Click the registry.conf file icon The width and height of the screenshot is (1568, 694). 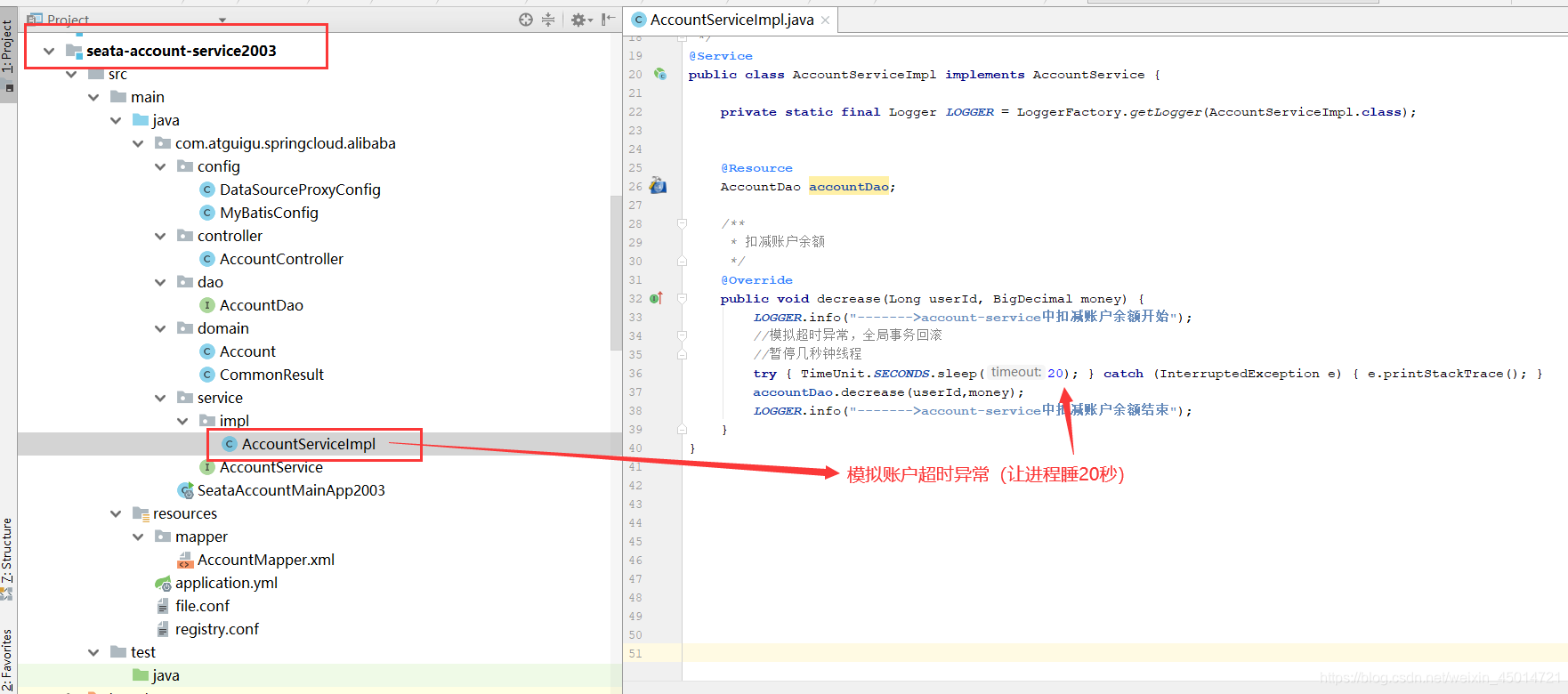tap(163, 629)
